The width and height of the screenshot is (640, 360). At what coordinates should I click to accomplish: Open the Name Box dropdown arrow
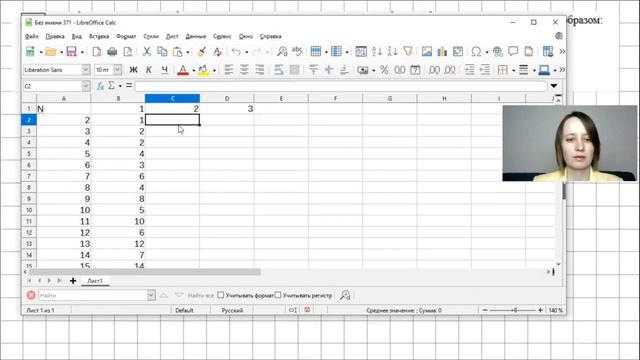tap(86, 86)
